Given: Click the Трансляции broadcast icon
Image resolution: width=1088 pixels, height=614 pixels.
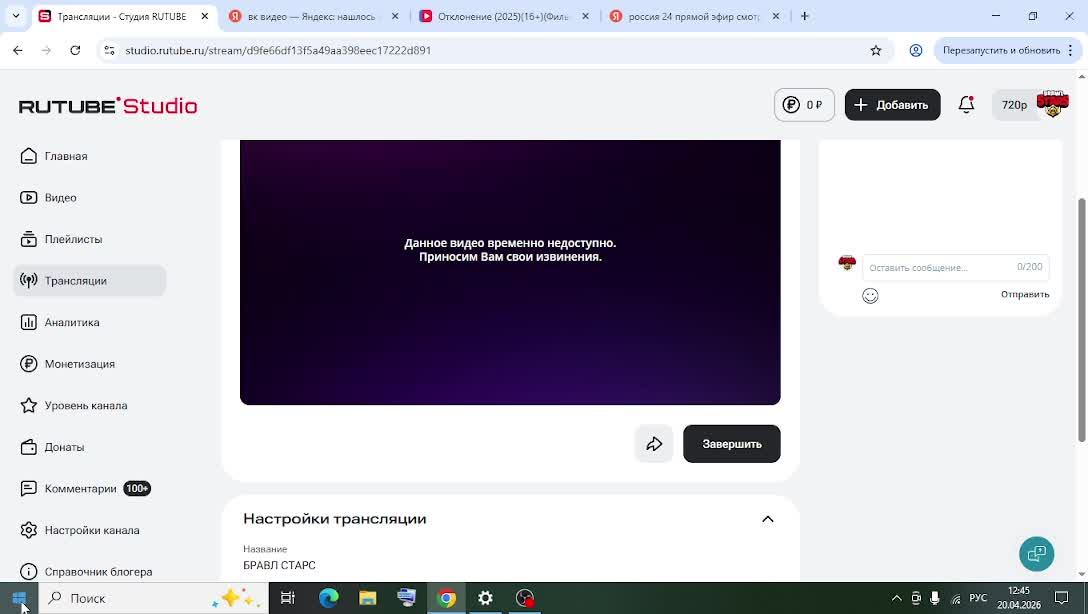Looking at the screenshot, I should point(28,281).
